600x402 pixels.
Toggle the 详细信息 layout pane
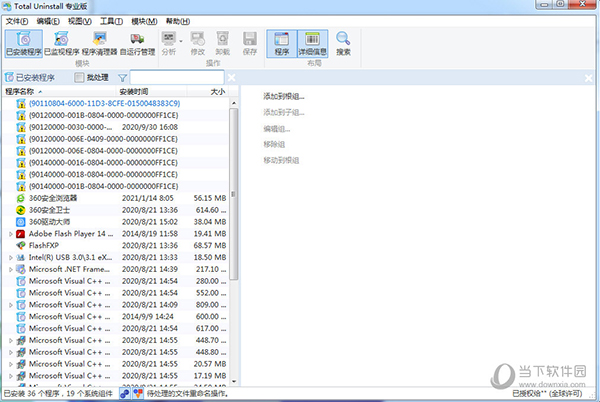click(x=312, y=44)
